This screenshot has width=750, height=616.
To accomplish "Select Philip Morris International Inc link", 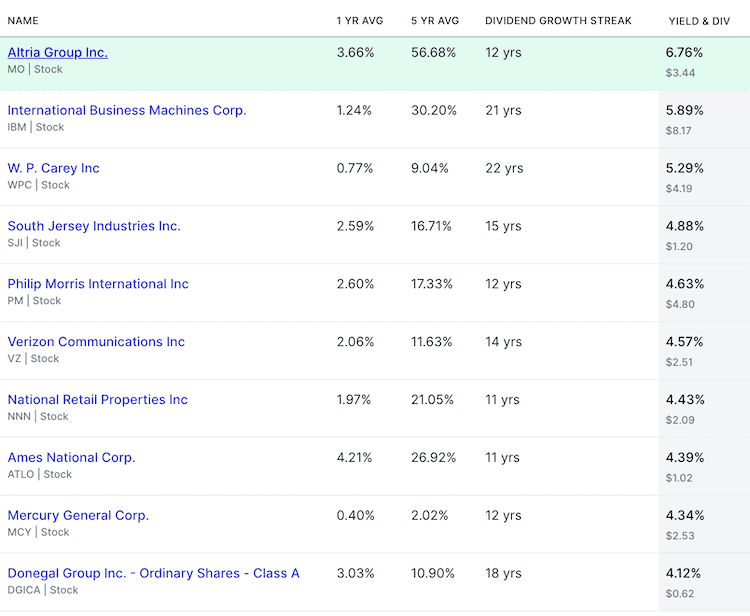I will tap(98, 284).
